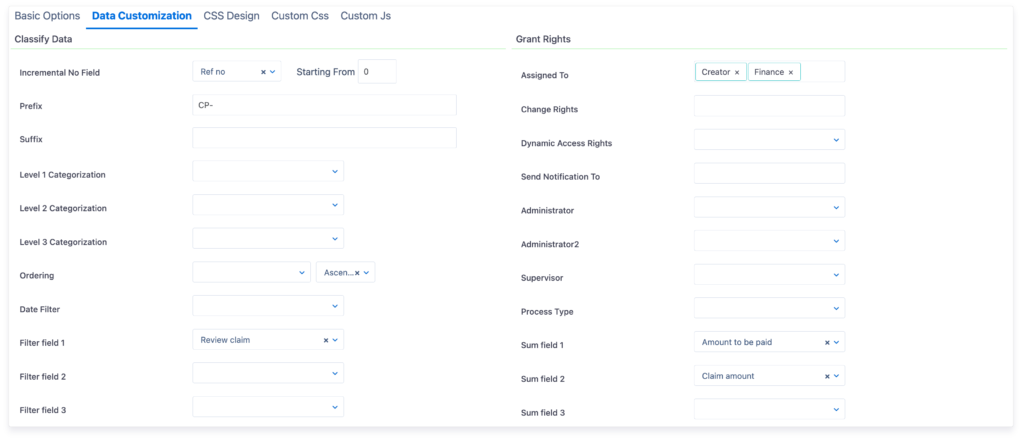Click the Change Rights input field

[769, 106]
